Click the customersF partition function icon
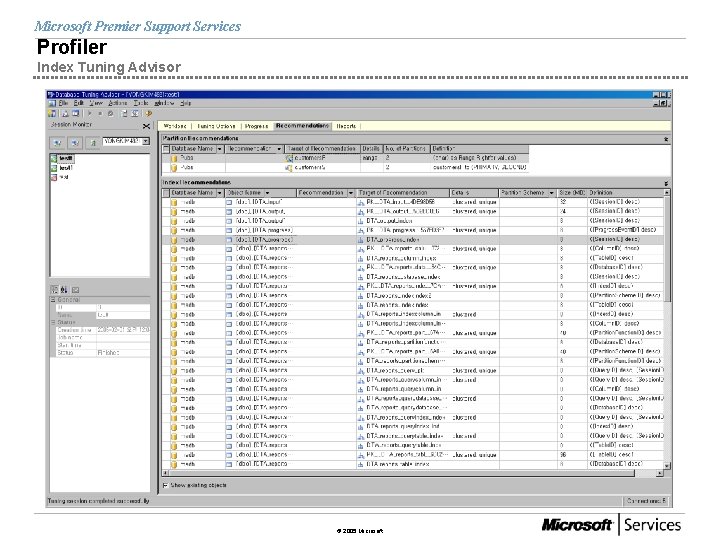The image size is (720, 540). pos(289,158)
